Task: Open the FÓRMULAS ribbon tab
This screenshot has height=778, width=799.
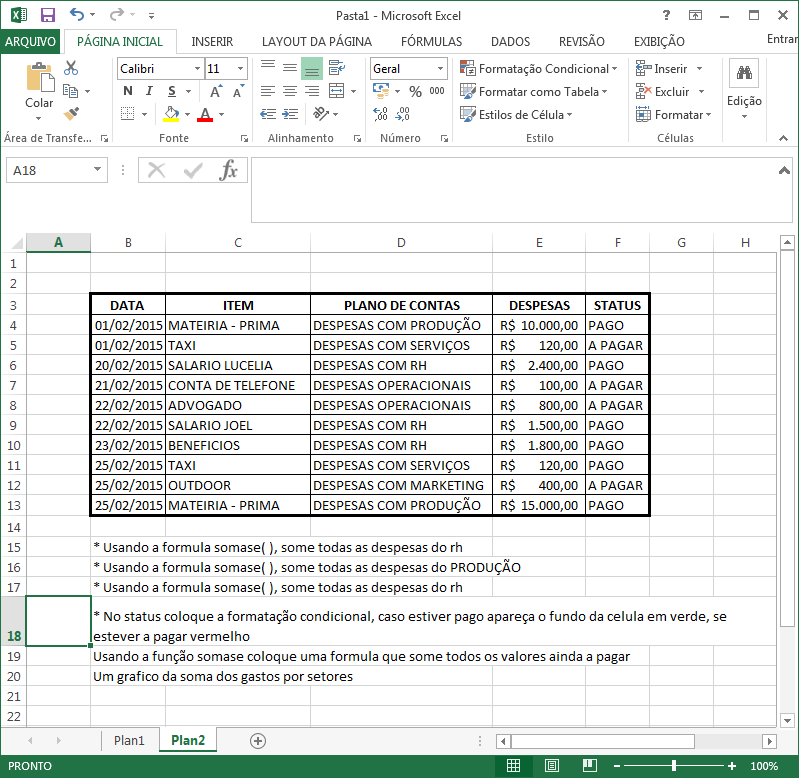Action: pyautogui.click(x=431, y=42)
